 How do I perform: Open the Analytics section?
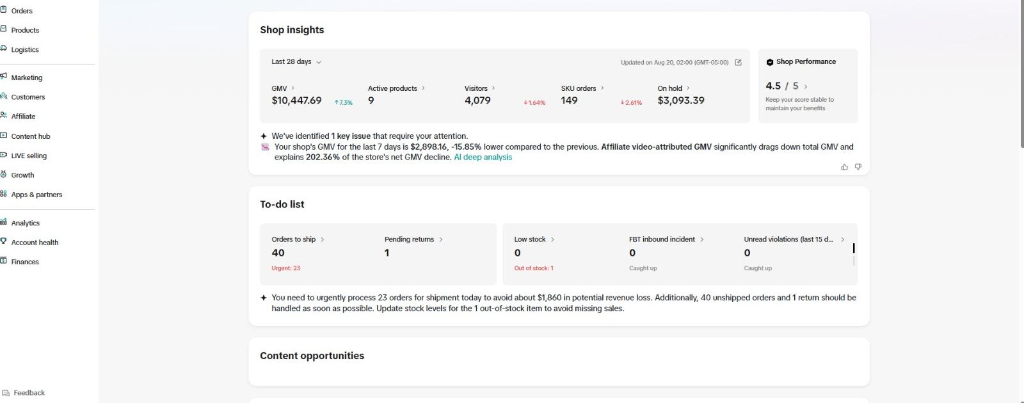click(25, 223)
